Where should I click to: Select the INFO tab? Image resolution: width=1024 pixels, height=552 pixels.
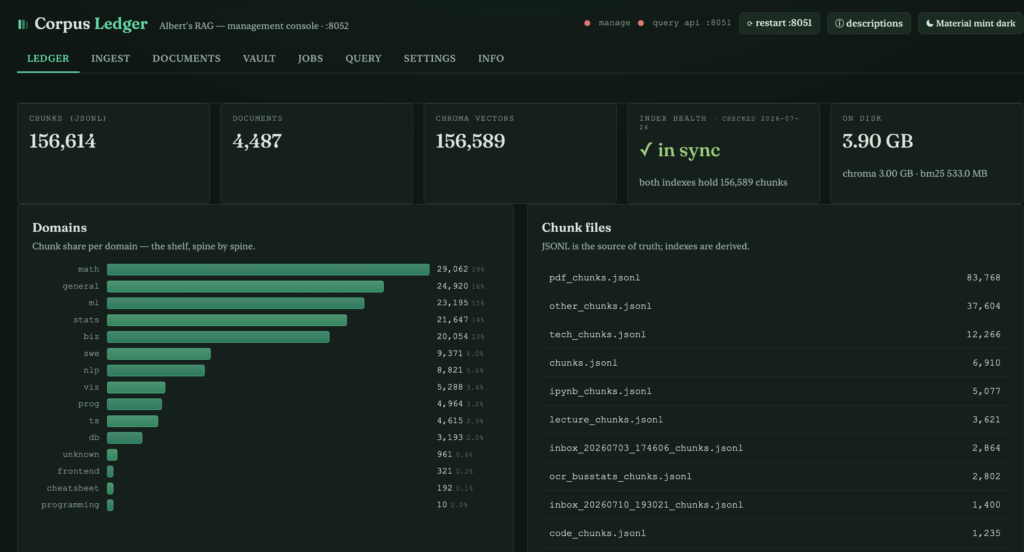coord(490,59)
